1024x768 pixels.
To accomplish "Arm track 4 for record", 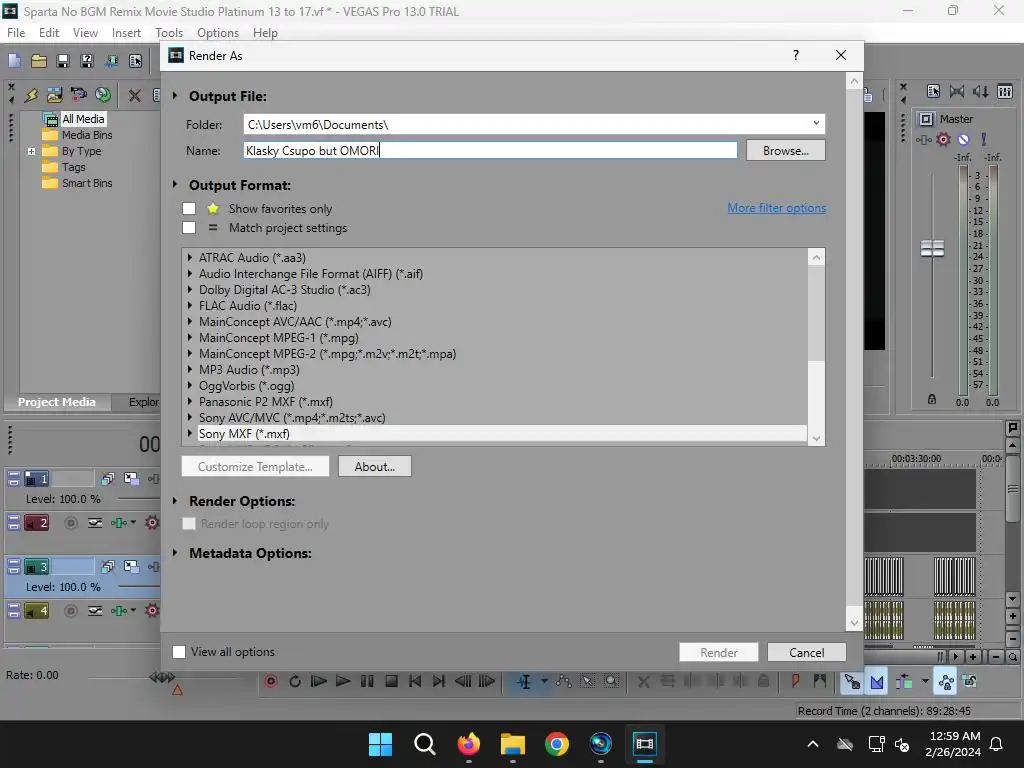I will click(71, 611).
